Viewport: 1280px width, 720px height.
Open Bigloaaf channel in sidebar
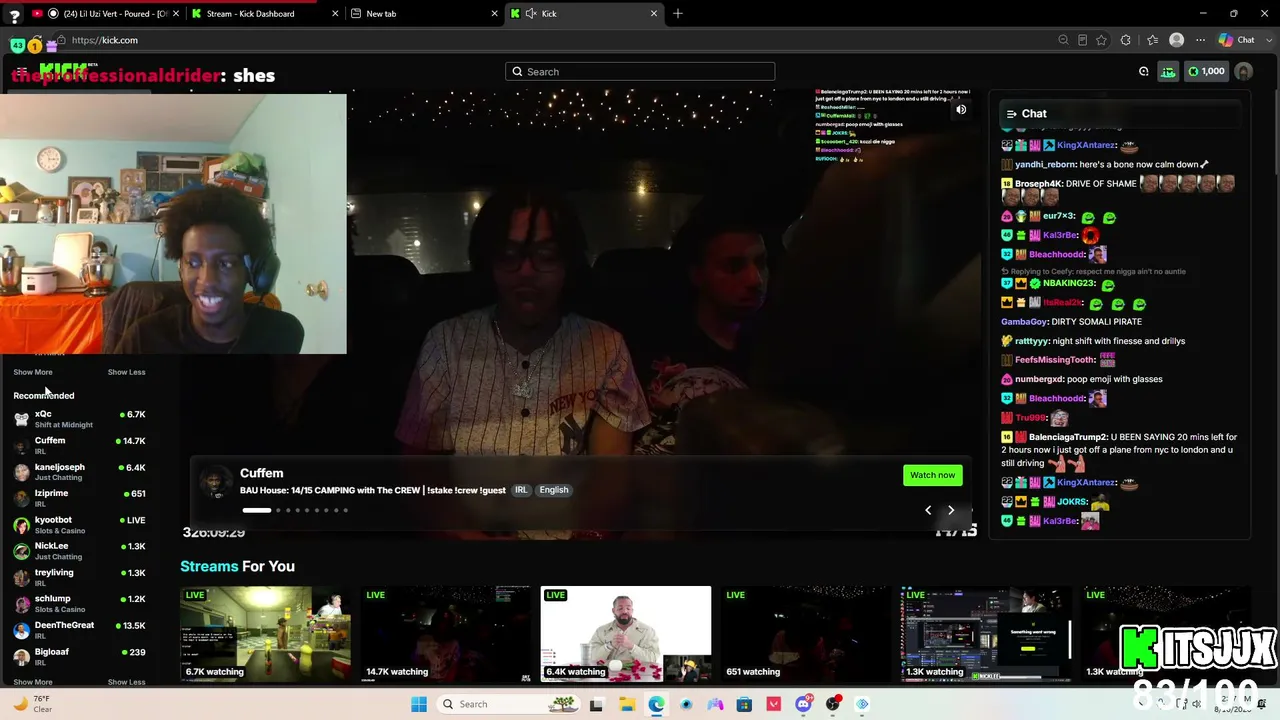80,656
